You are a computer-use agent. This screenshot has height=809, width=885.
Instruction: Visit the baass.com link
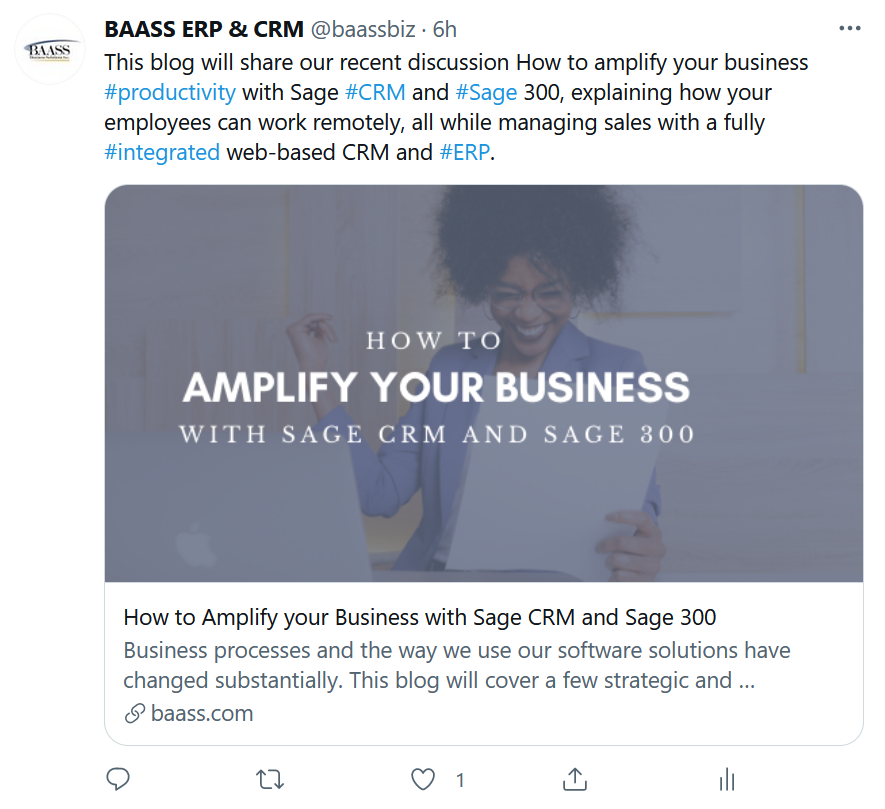coord(202,713)
